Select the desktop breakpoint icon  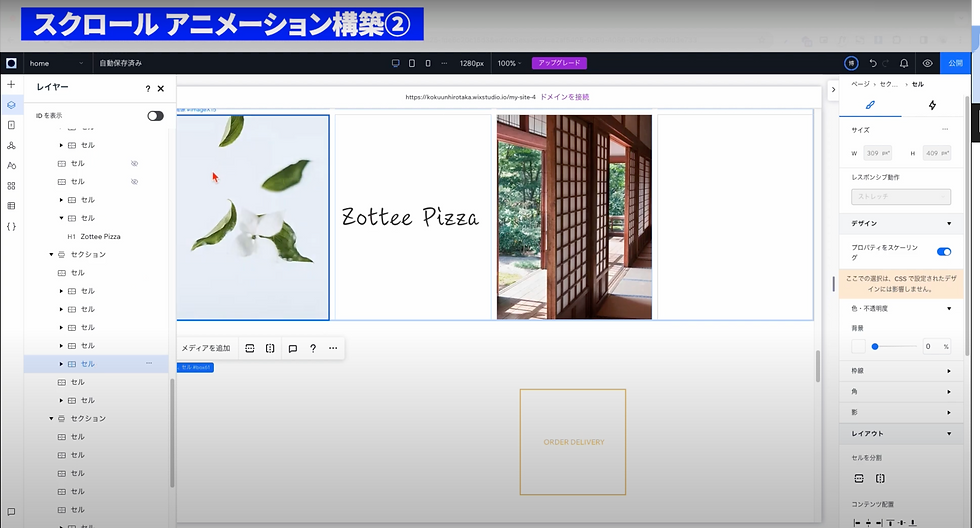[396, 63]
